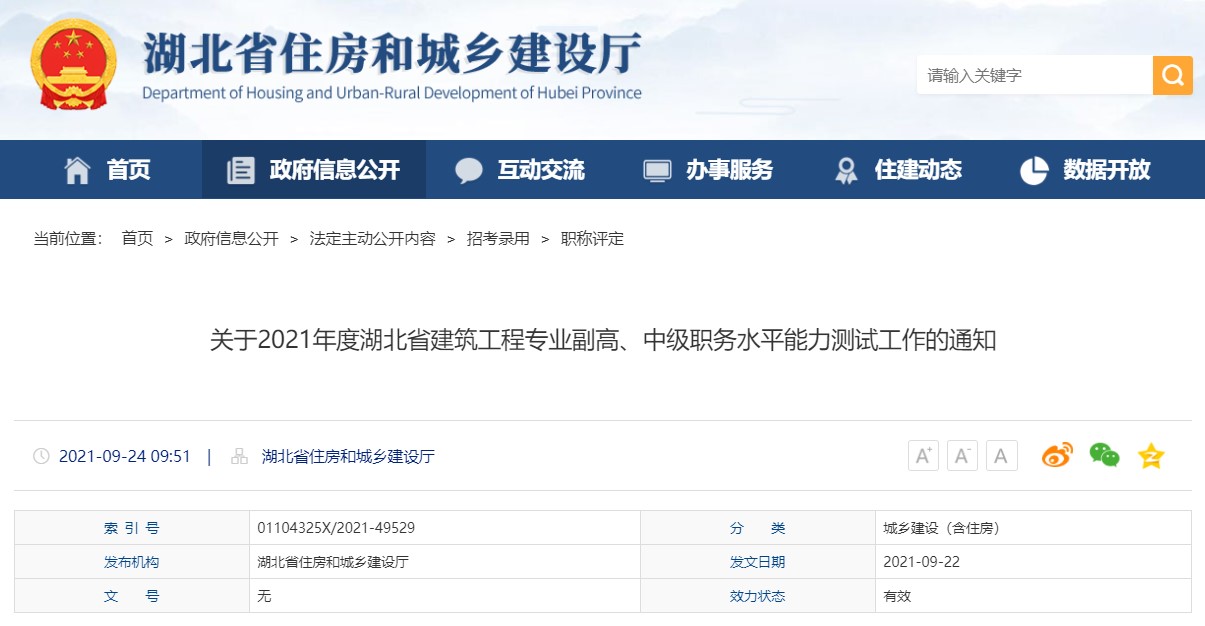1205x626 pixels.
Task: Click the clock icon before publish time
Action: (x=41, y=457)
